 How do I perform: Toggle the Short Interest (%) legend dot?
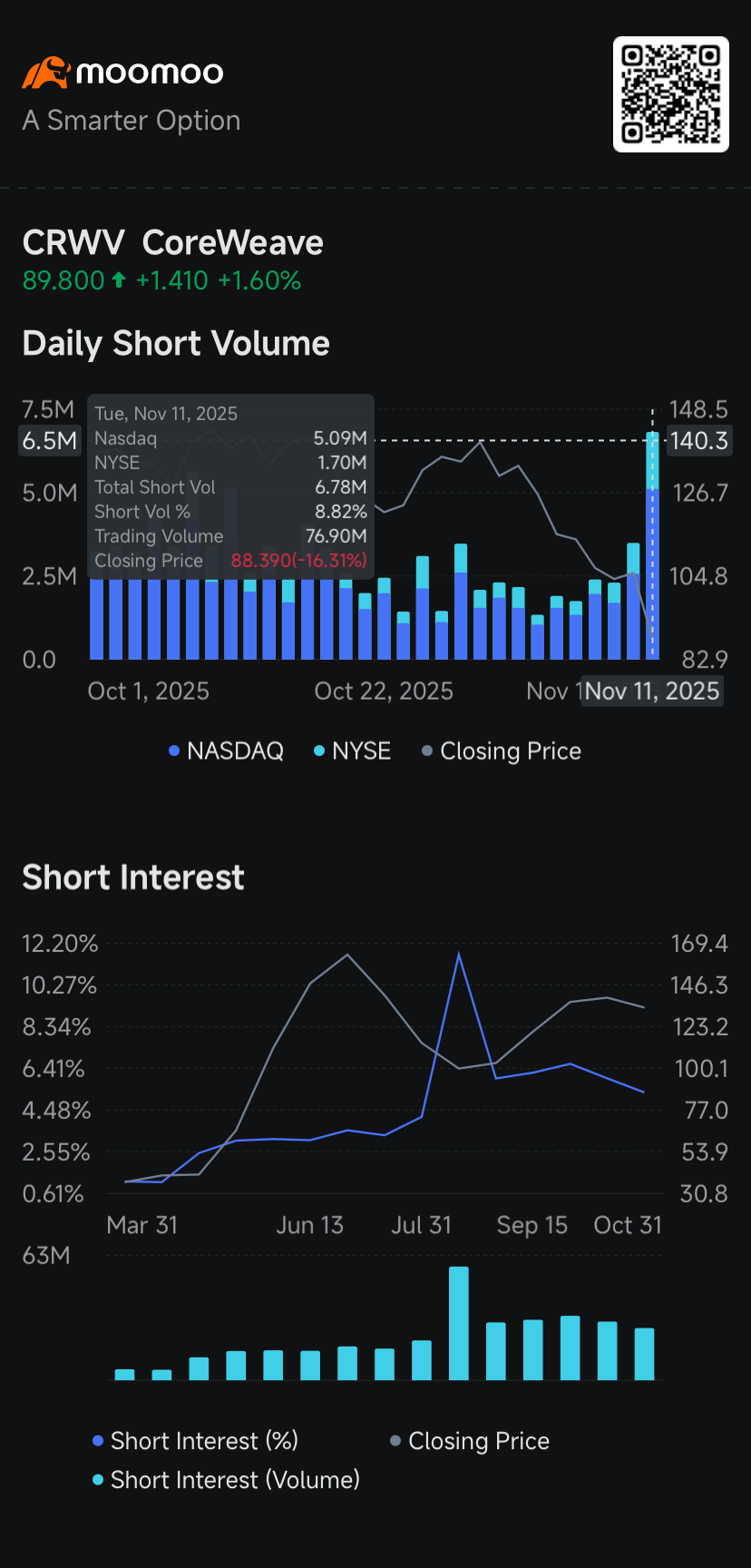click(98, 1440)
